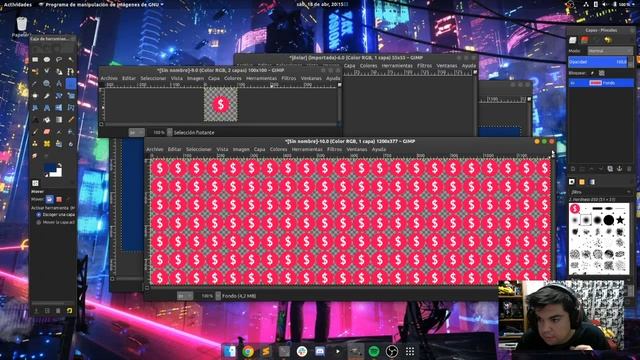Viewport: 640px width, 360px height.
Task: Swap foreground and background colors arrow
Action: (x=60, y=165)
